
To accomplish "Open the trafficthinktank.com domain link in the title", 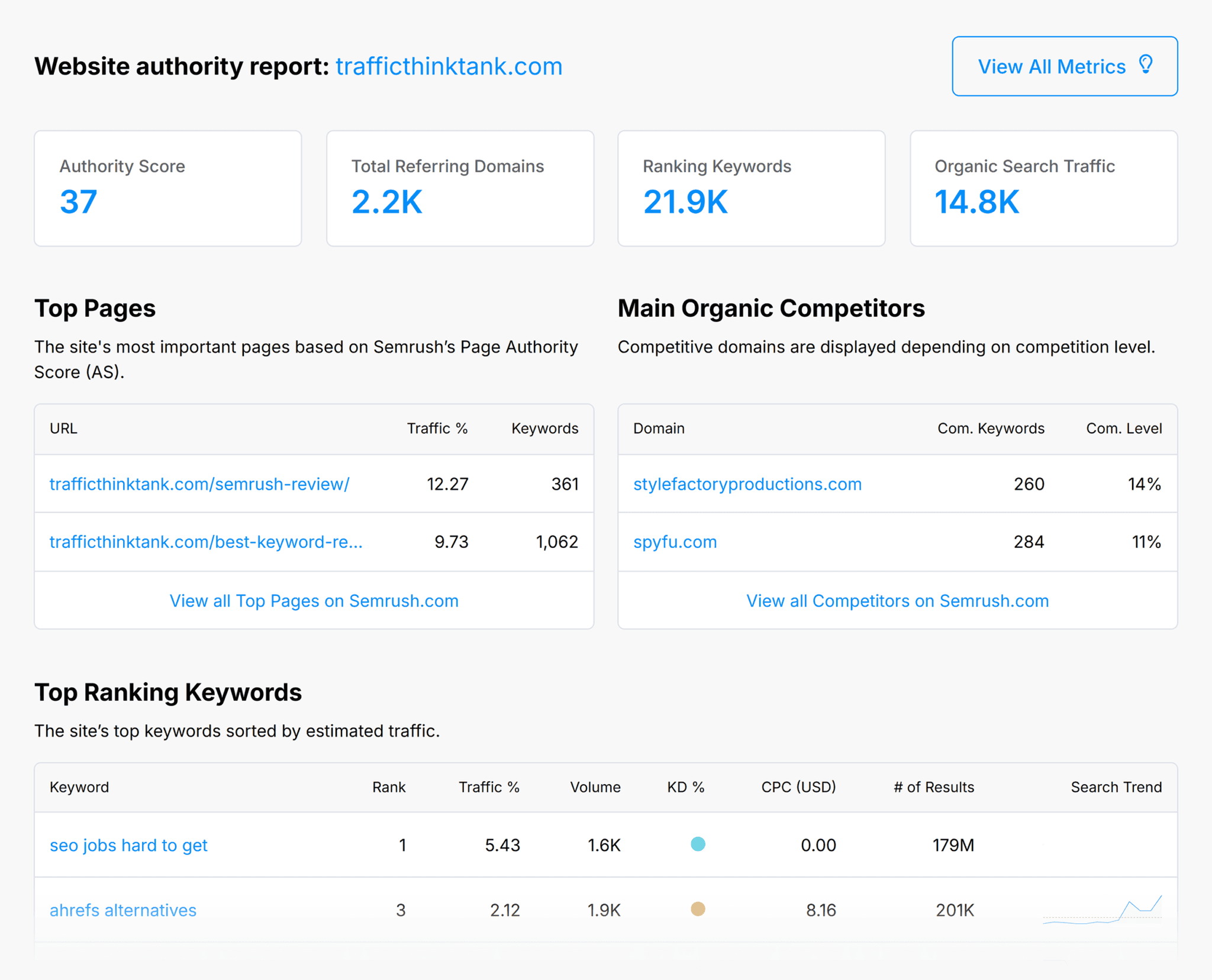I will (449, 66).
